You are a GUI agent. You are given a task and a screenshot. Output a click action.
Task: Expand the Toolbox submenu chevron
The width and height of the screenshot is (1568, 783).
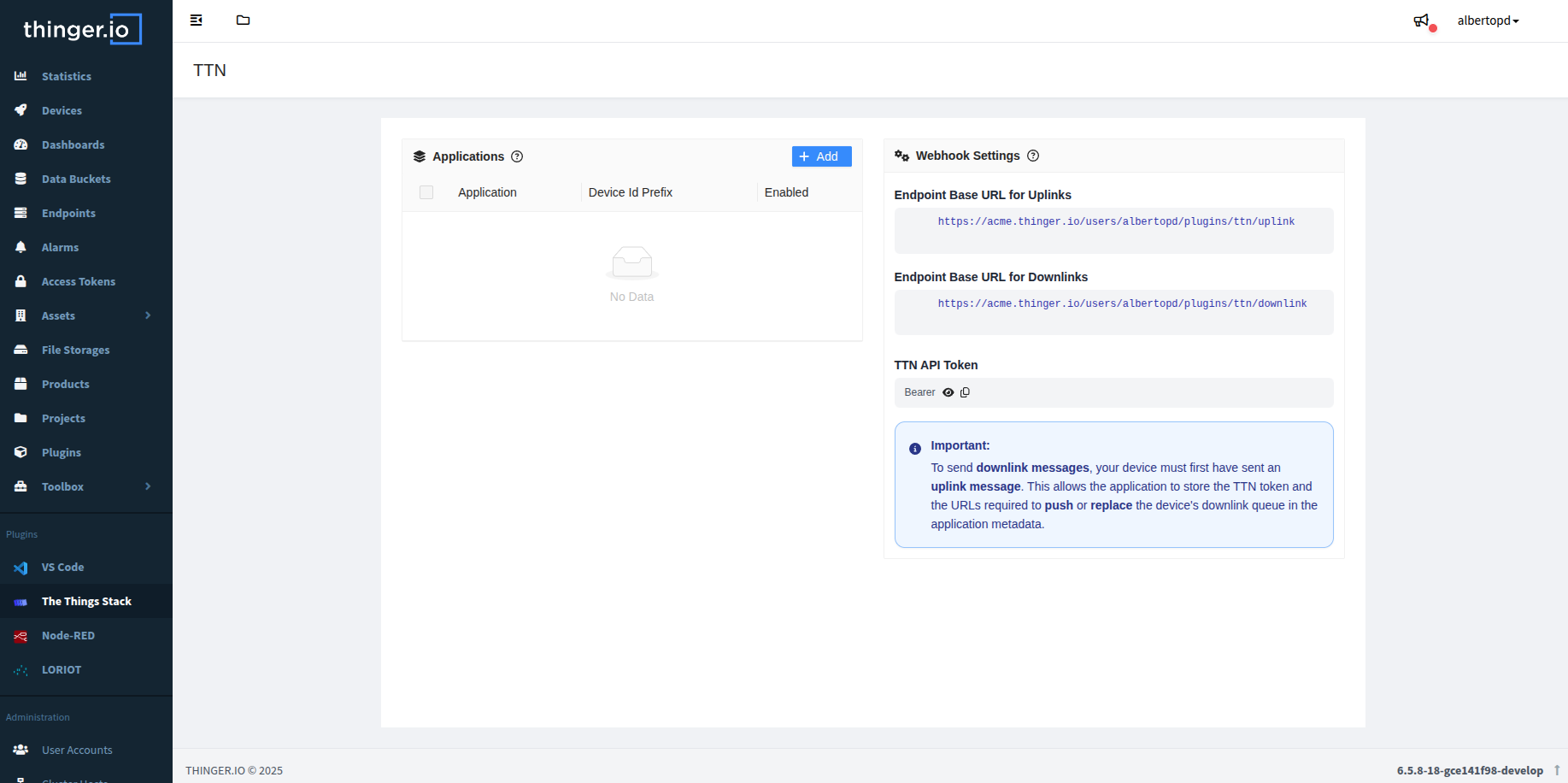coord(148,486)
